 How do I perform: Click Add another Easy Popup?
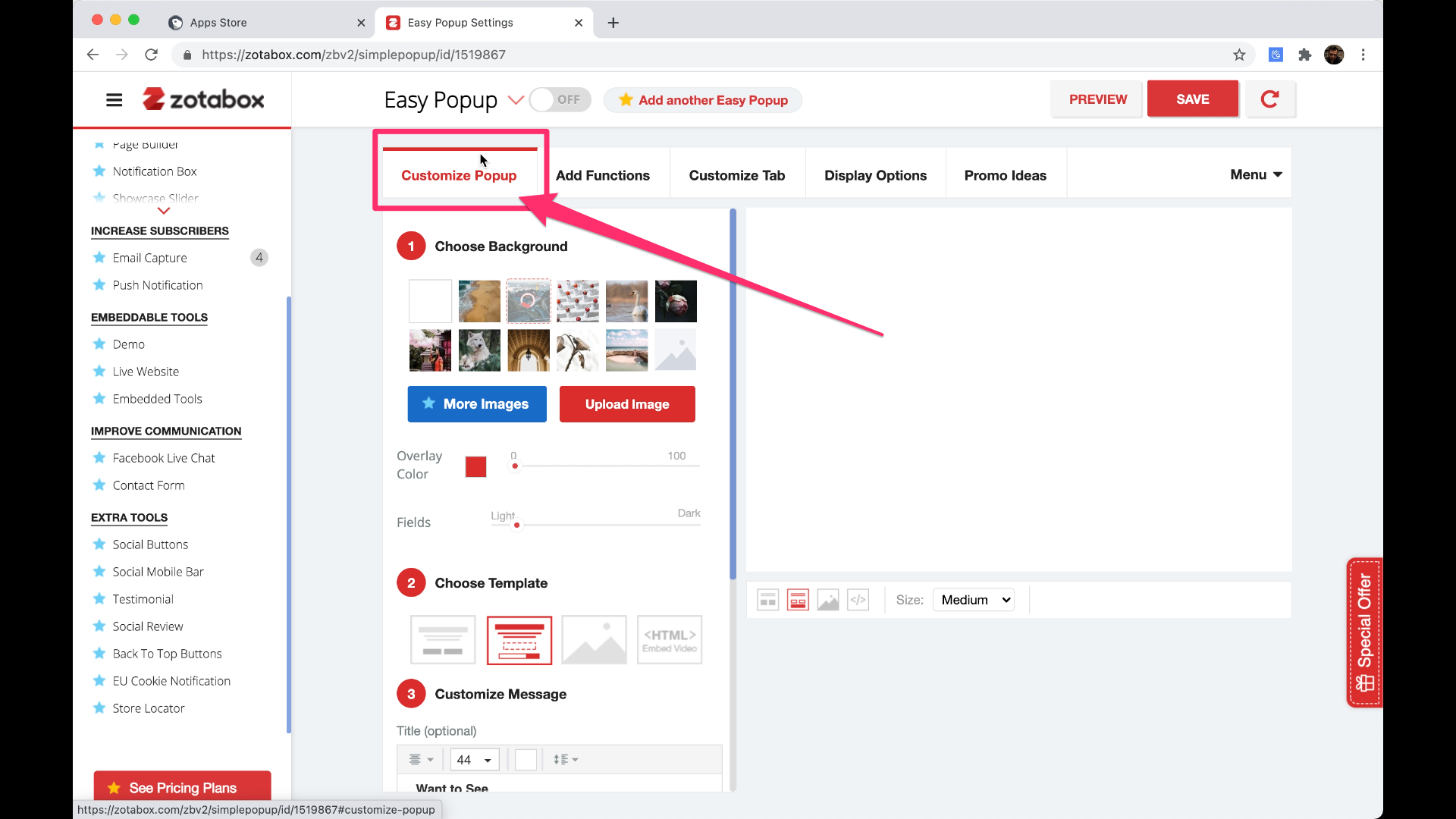703,100
